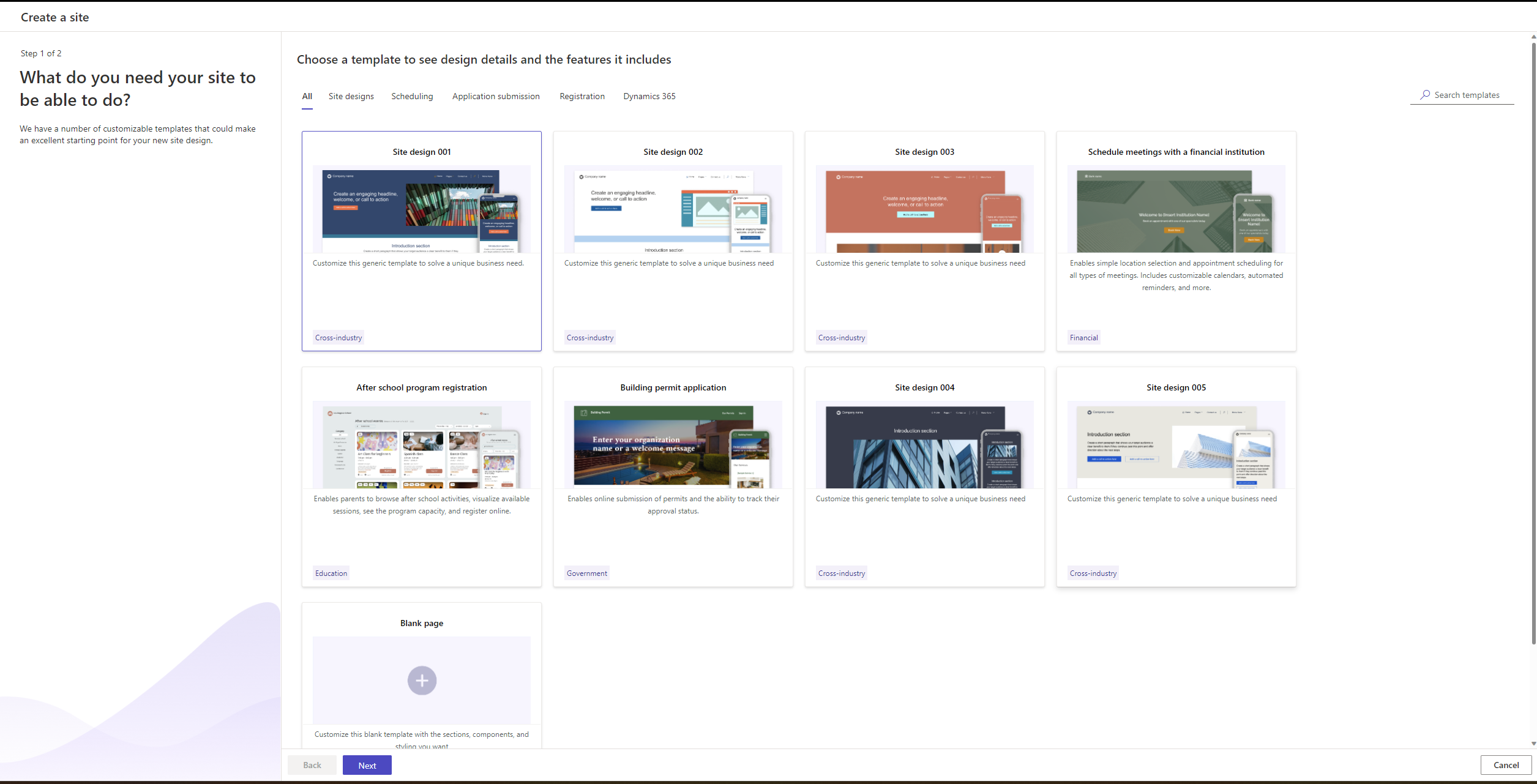Click the Next button
Viewport: 1537px width, 784px height.
point(366,764)
